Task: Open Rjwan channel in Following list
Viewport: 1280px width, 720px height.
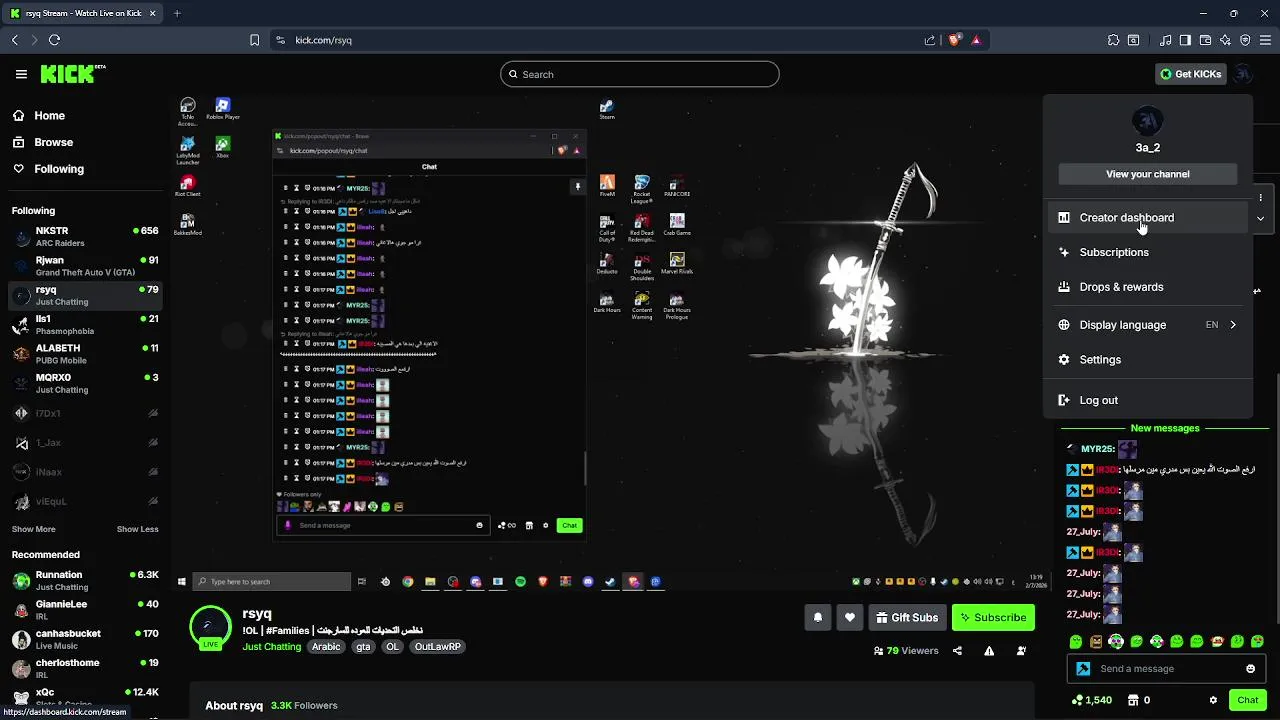Action: 85,266
